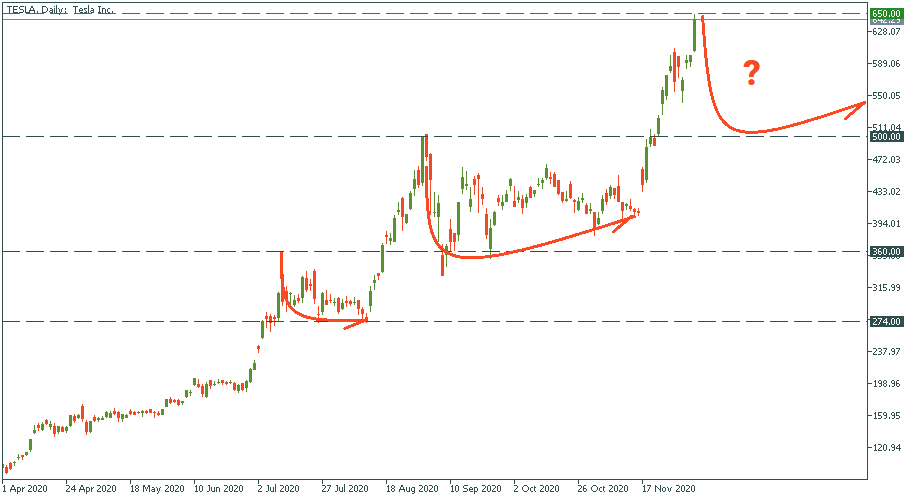The height and width of the screenshot is (500, 915).
Task: Select the 274.00 price level label
Action: 887,321
